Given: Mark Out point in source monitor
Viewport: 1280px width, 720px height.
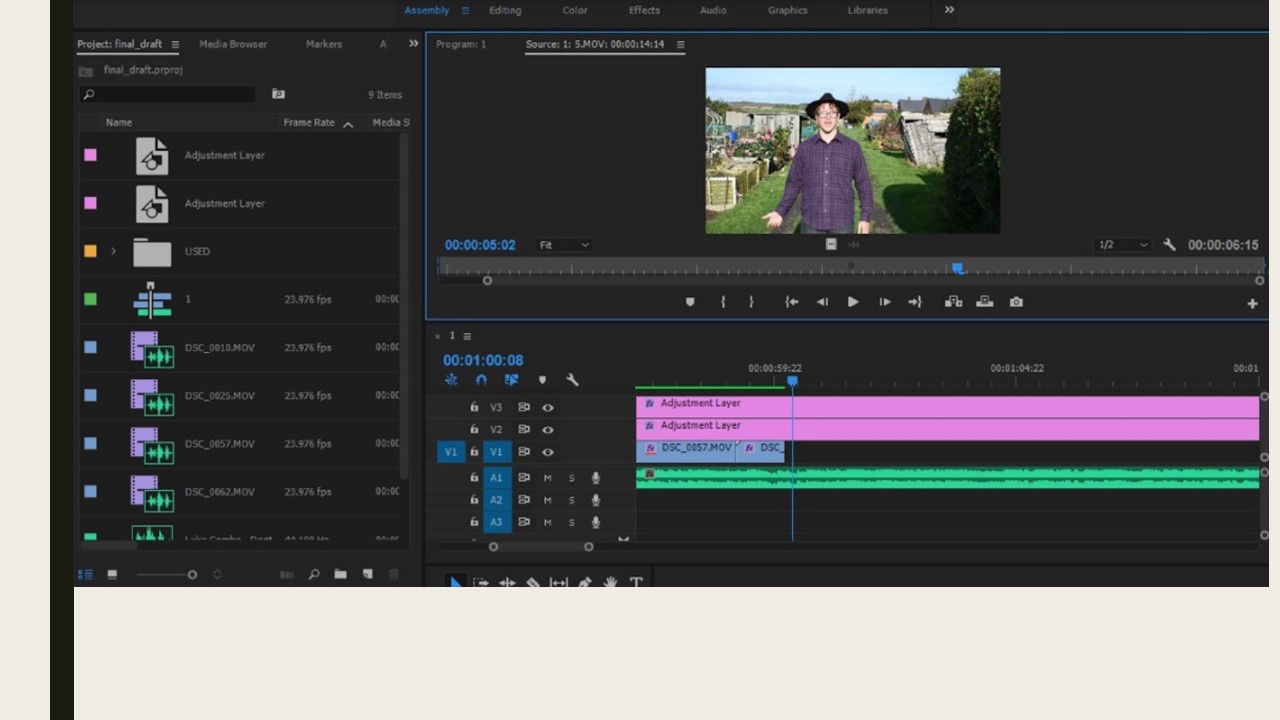Looking at the screenshot, I should pos(751,302).
